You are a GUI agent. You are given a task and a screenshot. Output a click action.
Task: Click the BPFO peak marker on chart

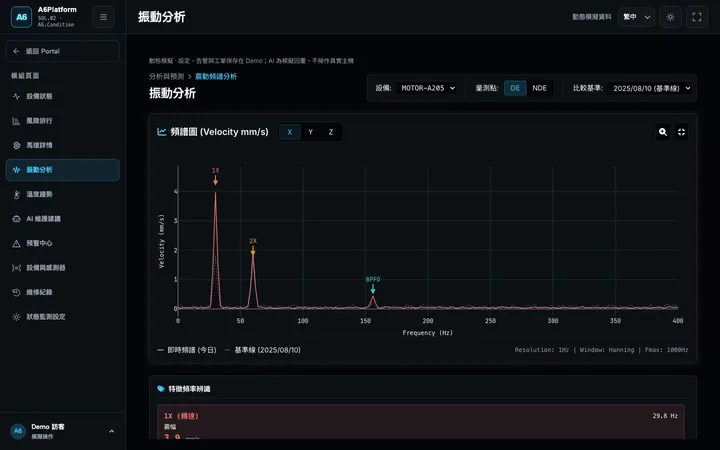pyautogui.click(x=373, y=285)
